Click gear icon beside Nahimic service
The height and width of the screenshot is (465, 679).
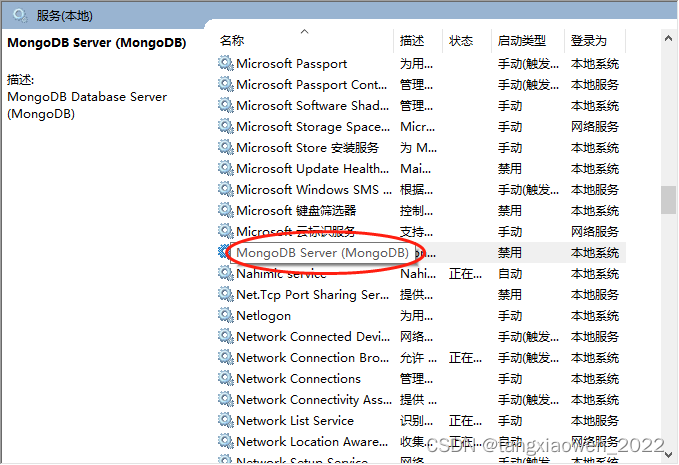pyautogui.click(x=226, y=273)
